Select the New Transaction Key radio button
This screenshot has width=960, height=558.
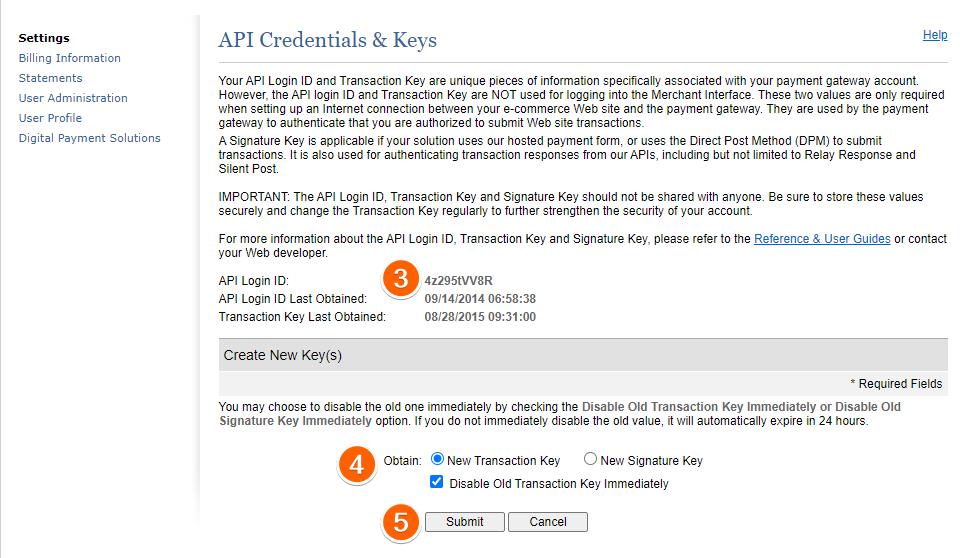437,460
